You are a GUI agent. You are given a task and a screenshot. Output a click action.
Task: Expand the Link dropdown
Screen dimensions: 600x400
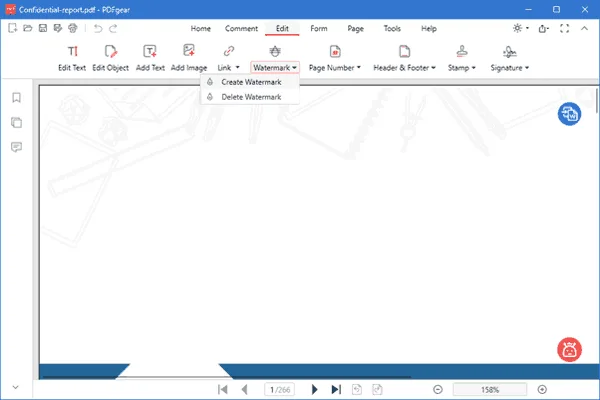pos(228,57)
